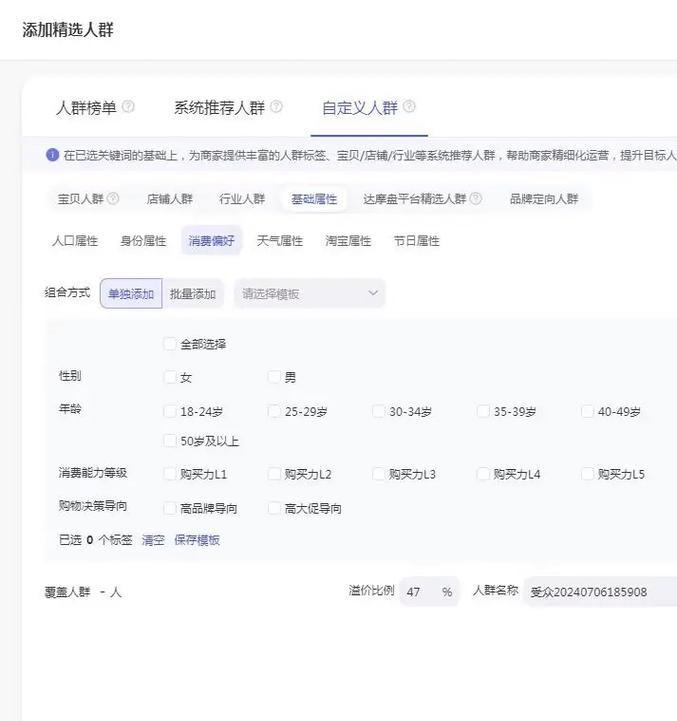Screen dimensions: 677x721
Task: Check the 男 gender checkbox
Action: [274, 377]
